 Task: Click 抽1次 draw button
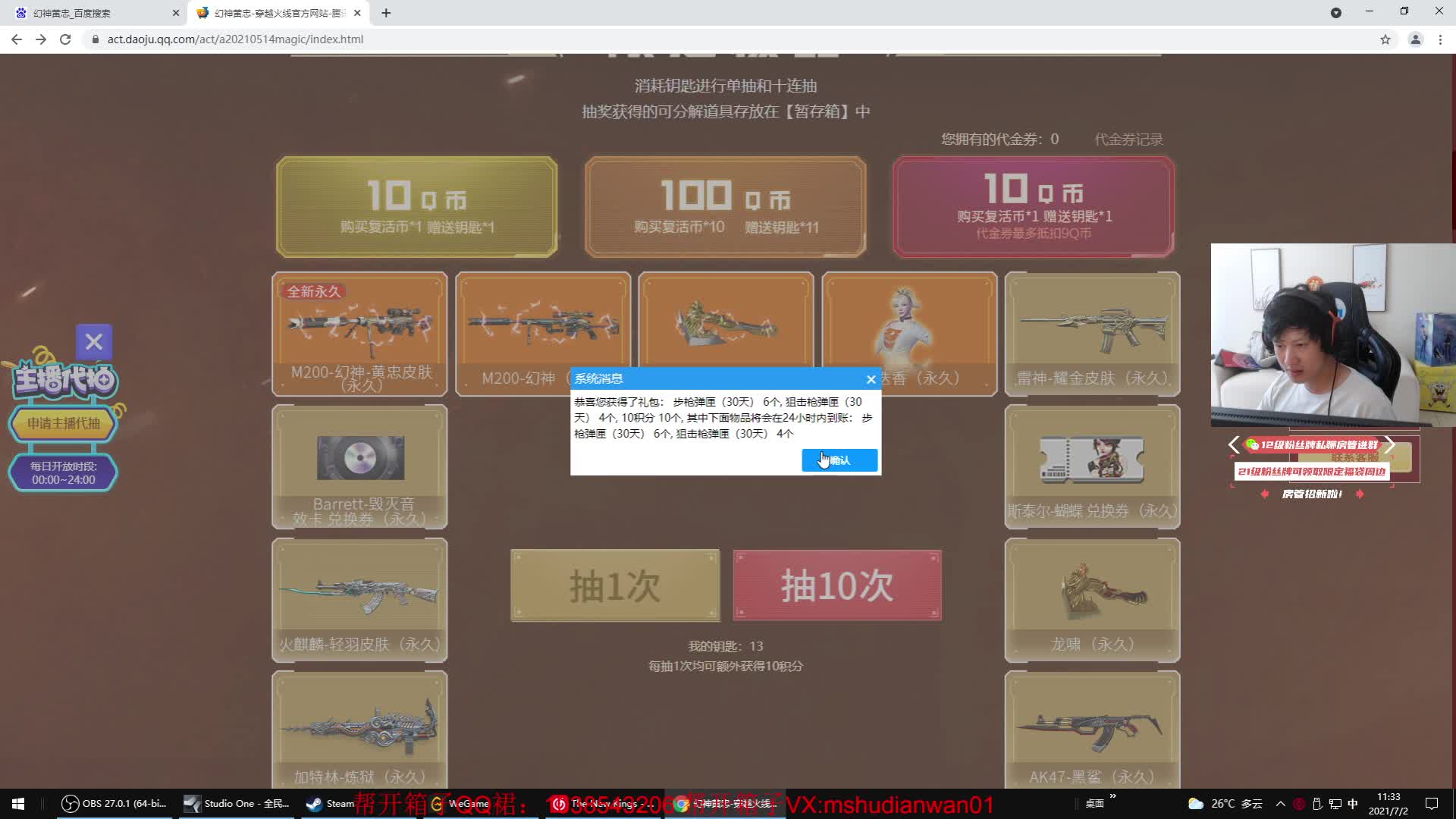(x=615, y=586)
